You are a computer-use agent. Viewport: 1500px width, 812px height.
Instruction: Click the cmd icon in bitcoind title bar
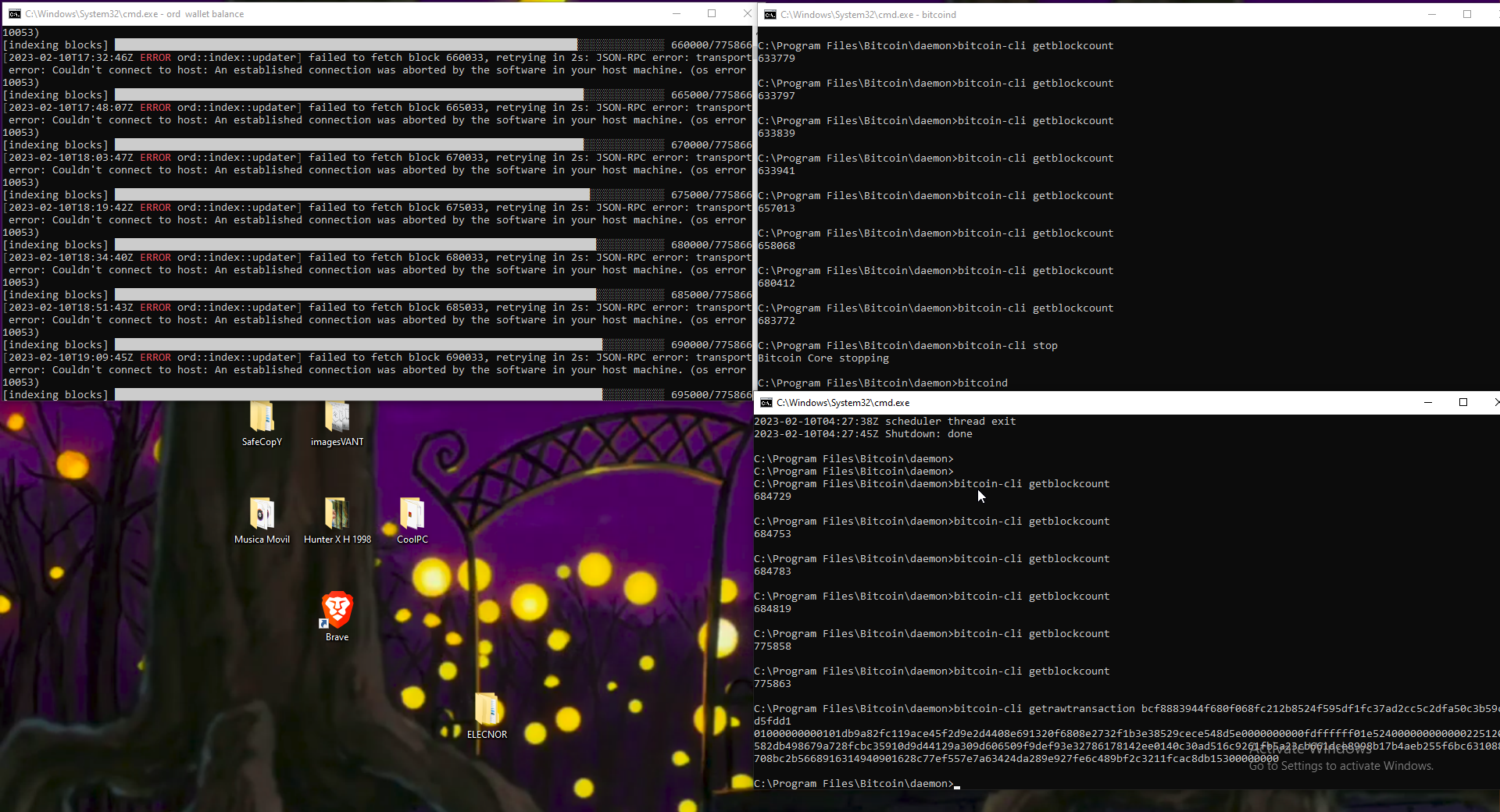pyautogui.click(x=770, y=15)
